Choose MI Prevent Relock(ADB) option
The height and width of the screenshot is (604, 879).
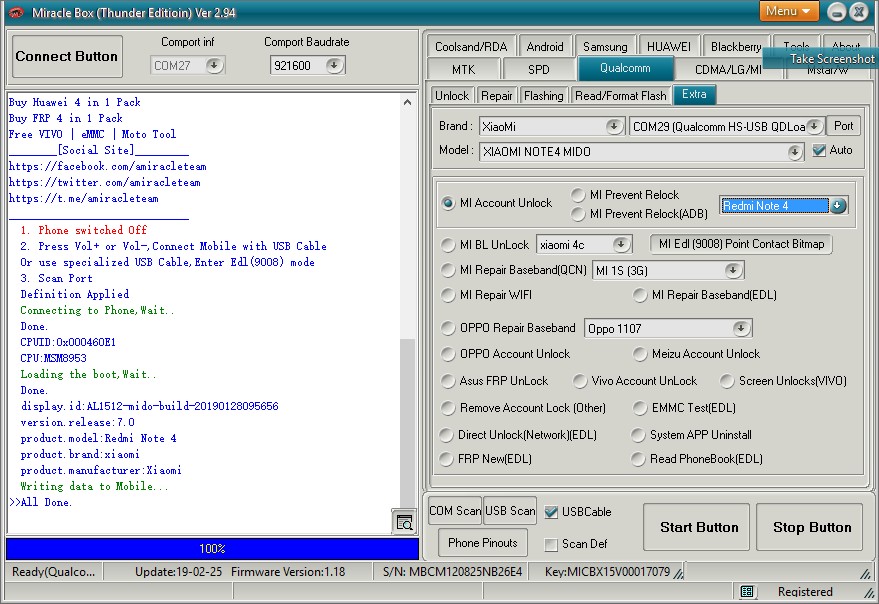[578, 214]
